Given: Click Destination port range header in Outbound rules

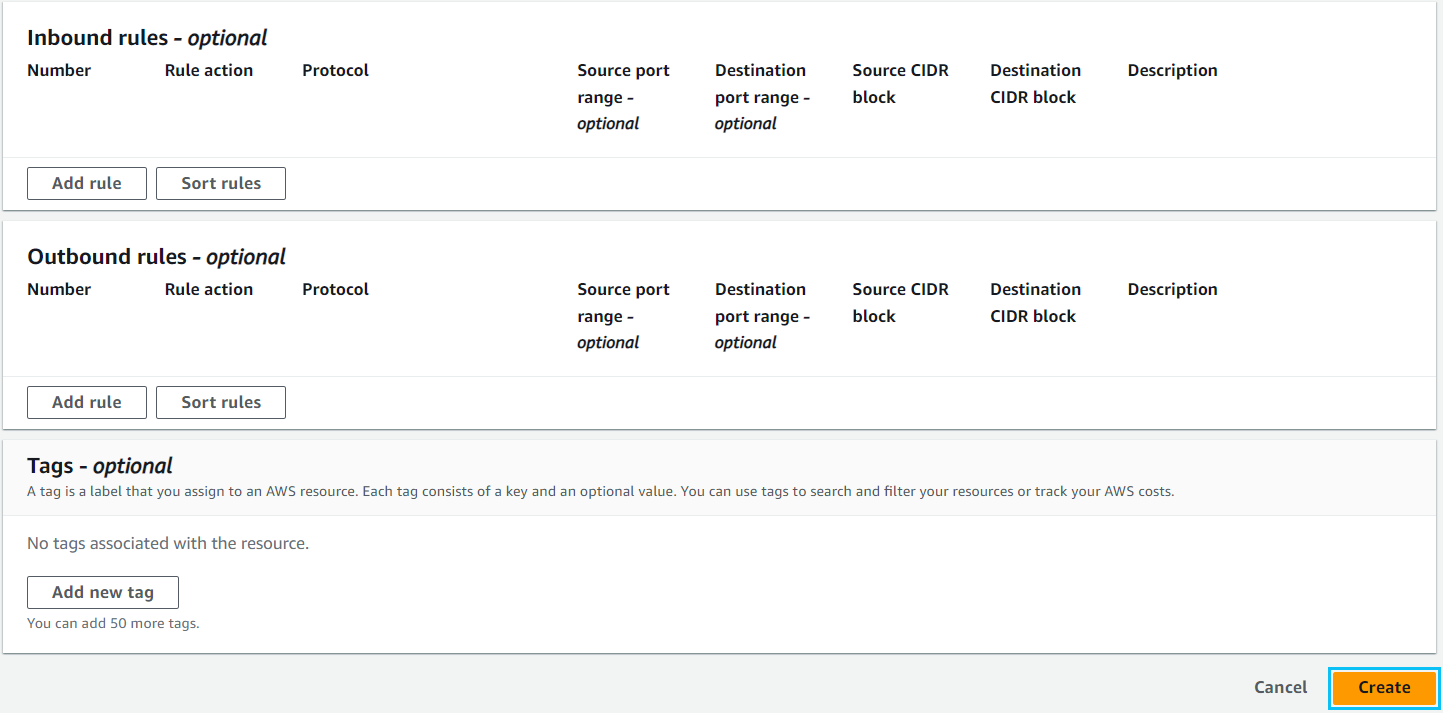Looking at the screenshot, I should 762,316.
